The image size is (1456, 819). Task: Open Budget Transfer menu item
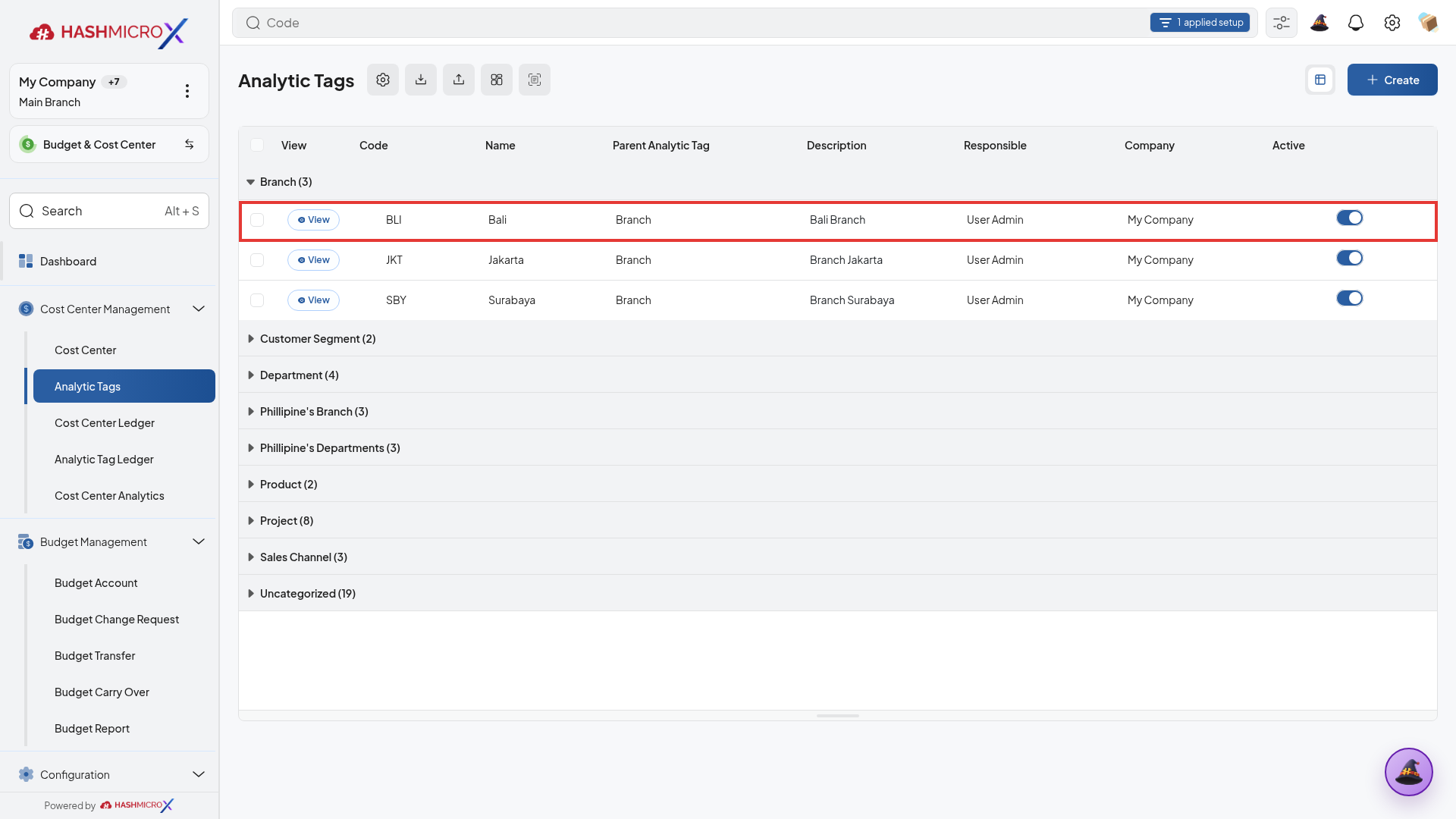click(x=95, y=656)
